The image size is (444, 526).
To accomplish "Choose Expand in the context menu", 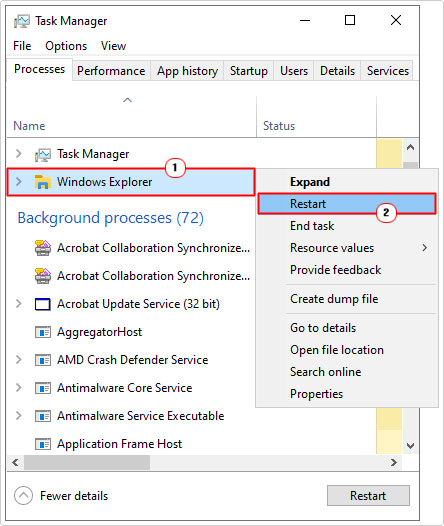I will (x=347, y=182).
